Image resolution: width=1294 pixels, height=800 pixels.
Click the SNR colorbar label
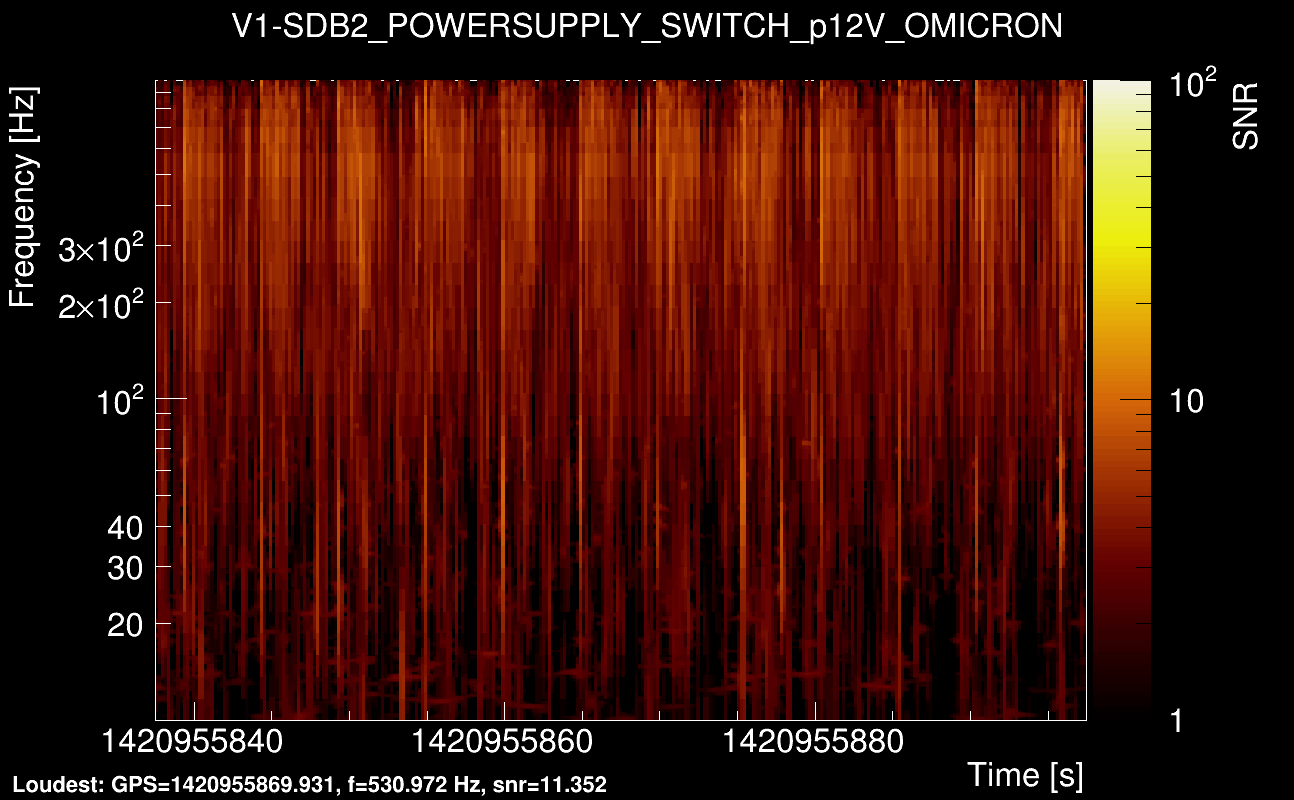pyautogui.click(x=1245, y=117)
